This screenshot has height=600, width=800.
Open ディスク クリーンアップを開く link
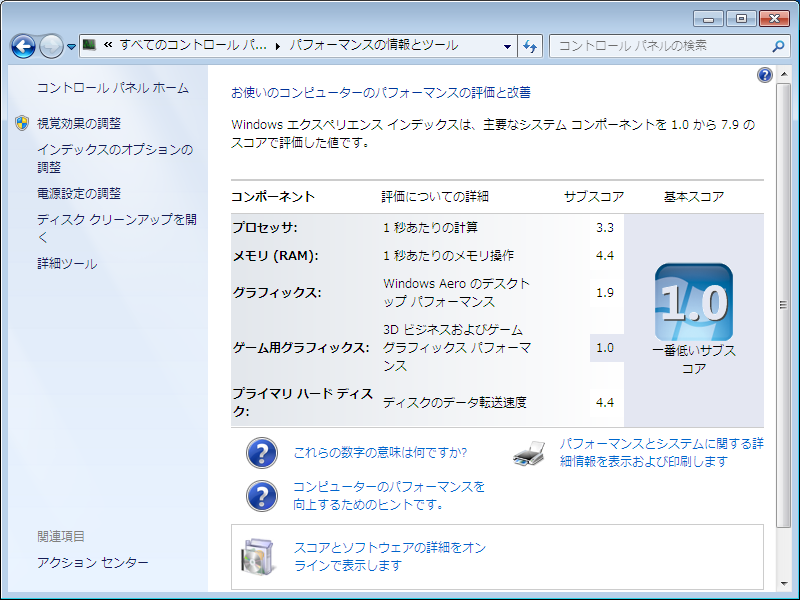point(117,228)
